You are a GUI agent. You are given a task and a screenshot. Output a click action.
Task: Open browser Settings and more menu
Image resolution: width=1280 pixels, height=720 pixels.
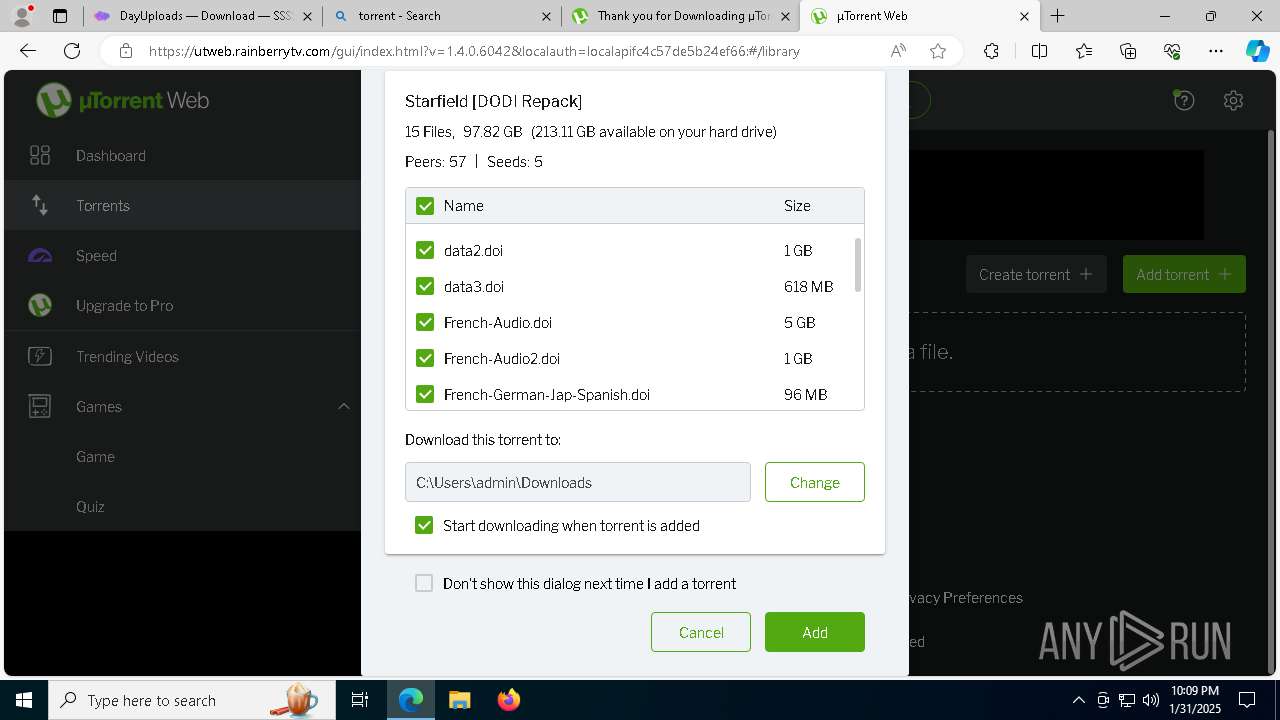1216,51
